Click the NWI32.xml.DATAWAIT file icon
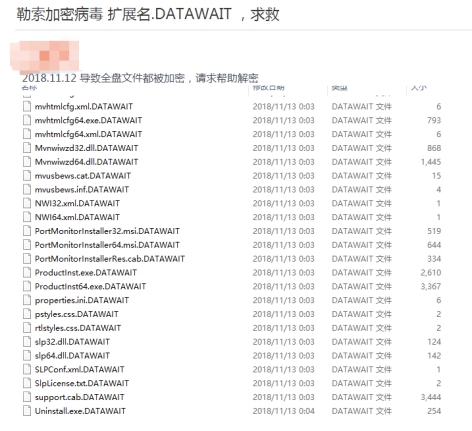Image resolution: width=472 pixels, height=431 pixels. point(27,203)
